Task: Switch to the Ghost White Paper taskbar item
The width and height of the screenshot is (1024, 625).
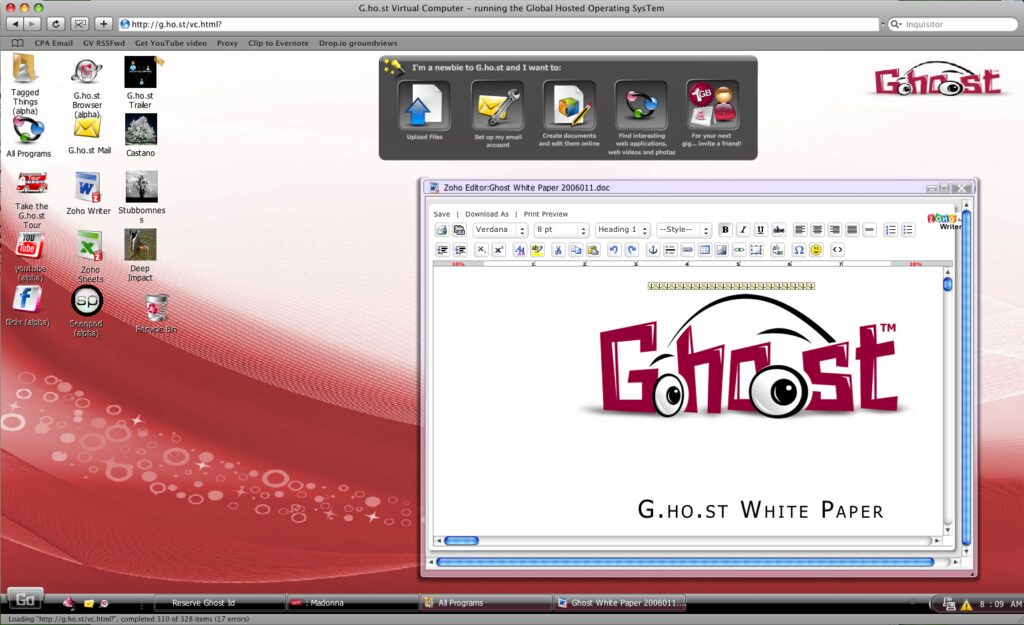Action: pyautogui.click(x=620, y=603)
